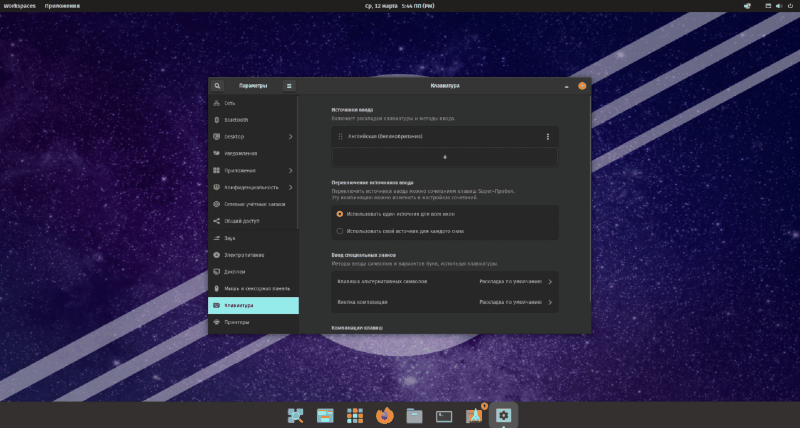Open the Сеть (Network) settings
Viewport: 800px width, 428px height.
[253, 103]
